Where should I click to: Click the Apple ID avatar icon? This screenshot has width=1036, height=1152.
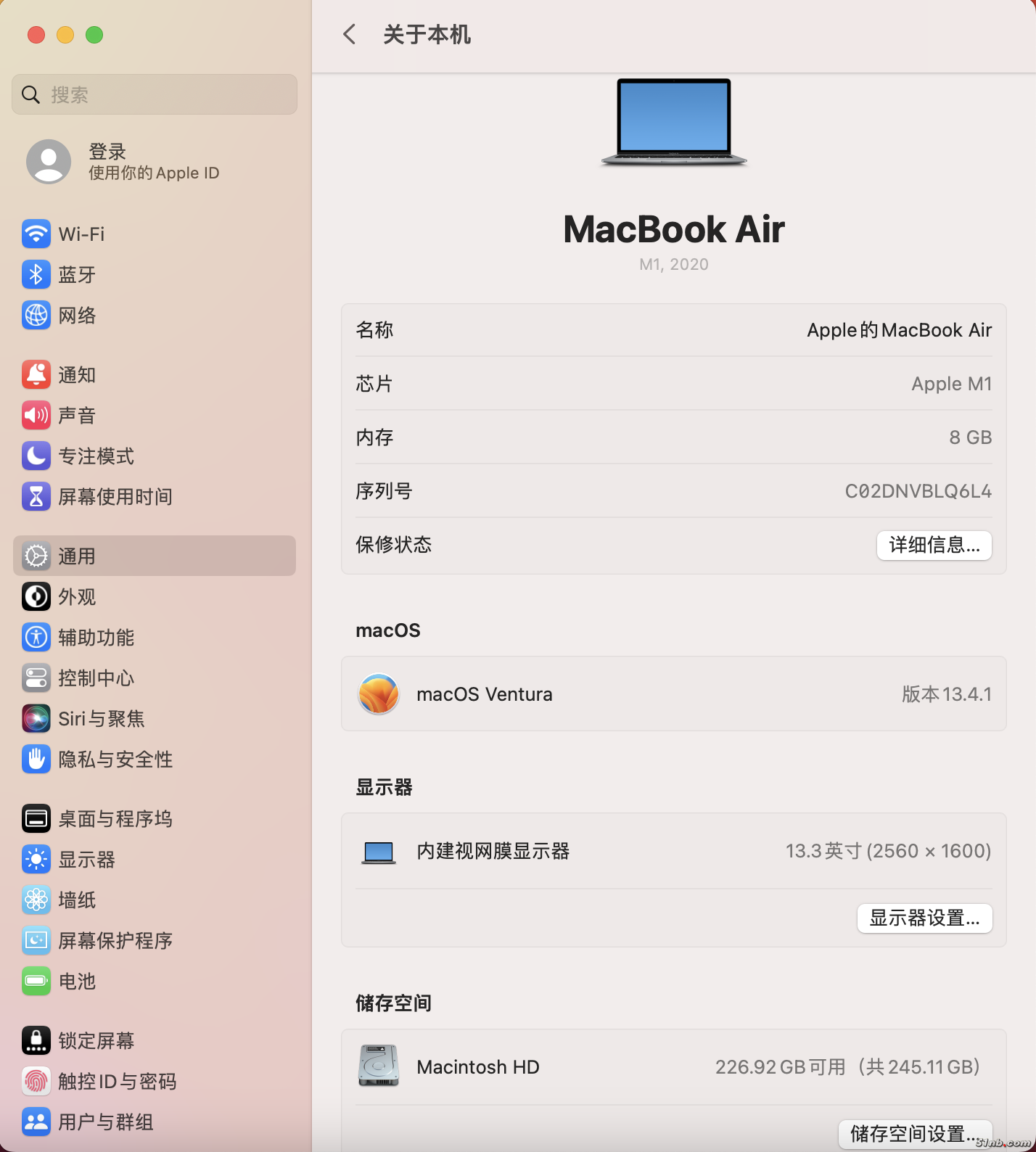49,161
